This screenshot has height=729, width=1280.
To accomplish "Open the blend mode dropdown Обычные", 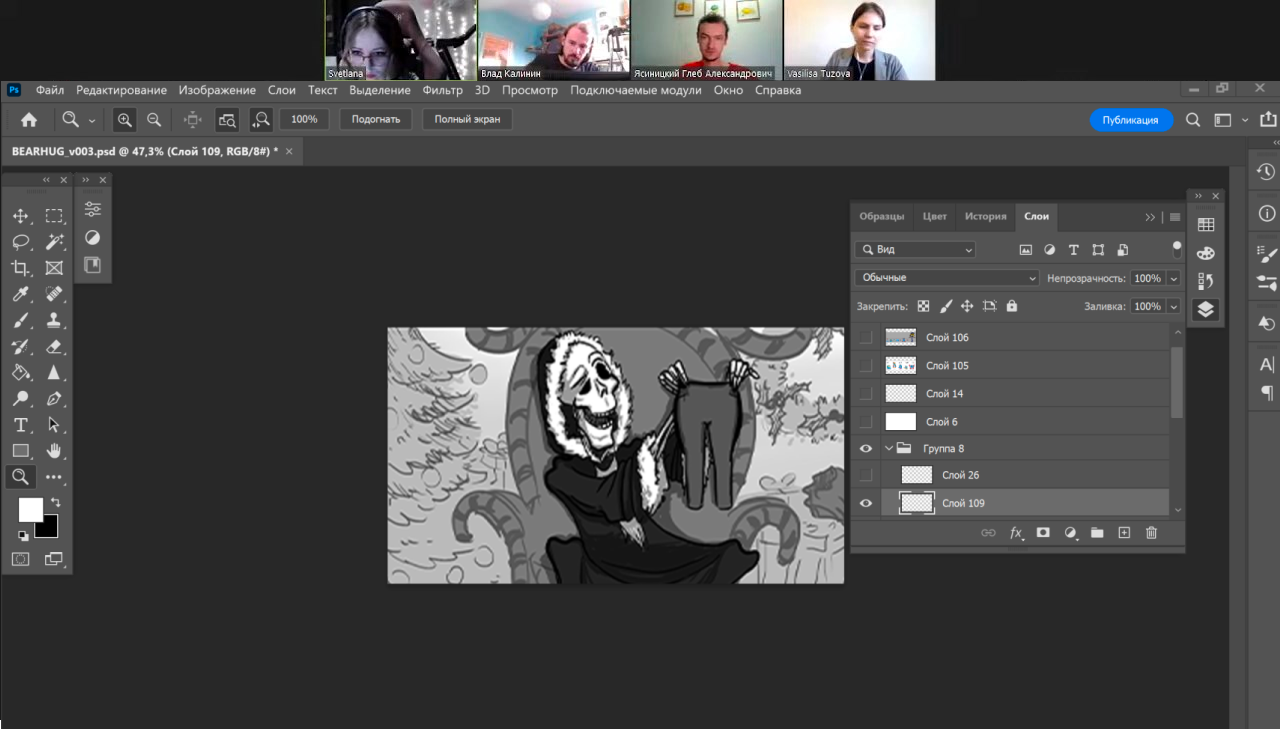I will (947, 278).
